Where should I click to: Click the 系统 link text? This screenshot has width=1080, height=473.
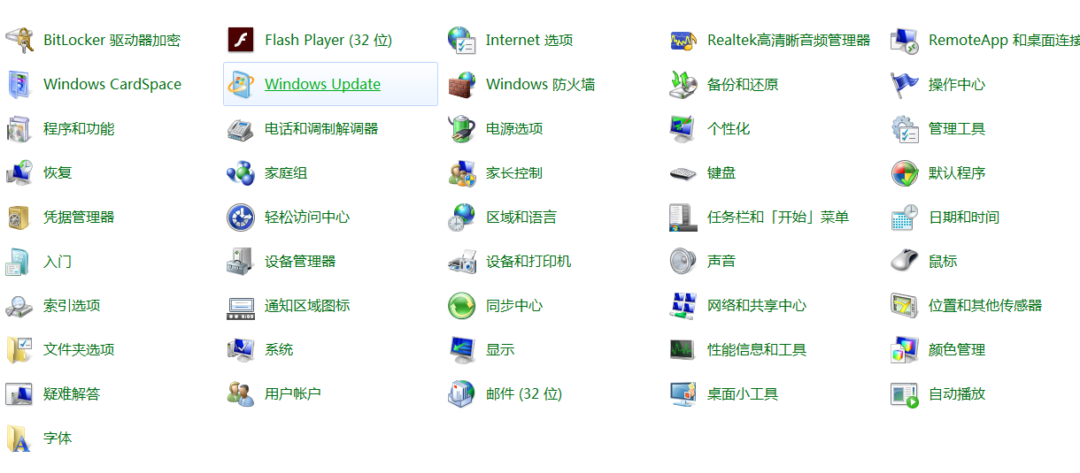(x=278, y=350)
